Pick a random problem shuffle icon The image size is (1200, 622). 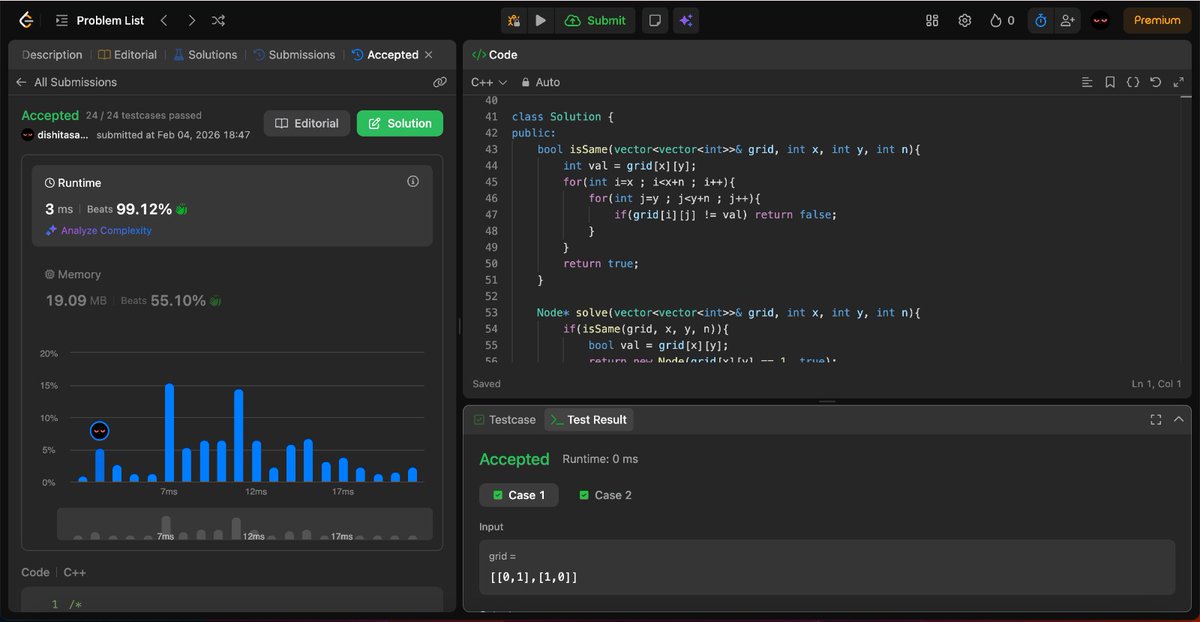point(219,20)
